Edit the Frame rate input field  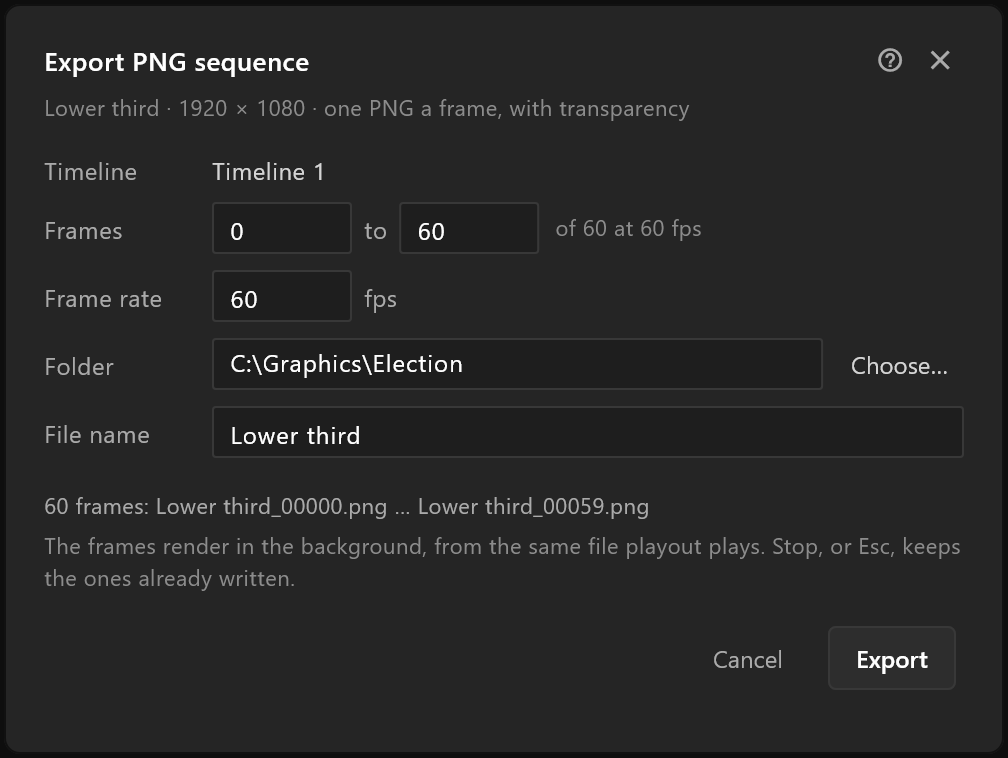[282, 296]
